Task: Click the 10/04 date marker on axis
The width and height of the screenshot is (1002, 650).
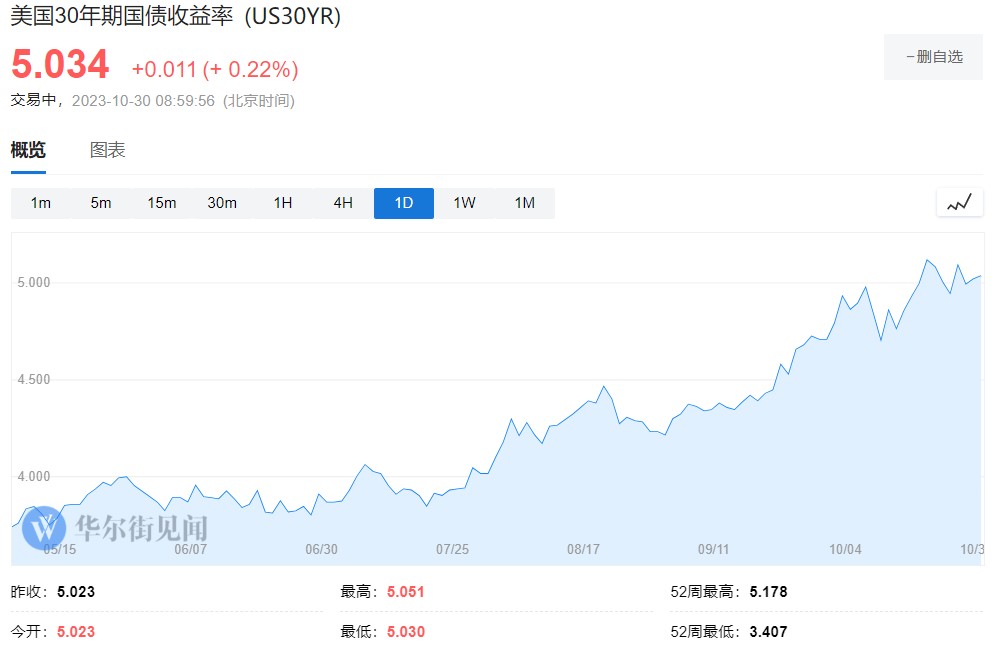Action: click(x=846, y=549)
